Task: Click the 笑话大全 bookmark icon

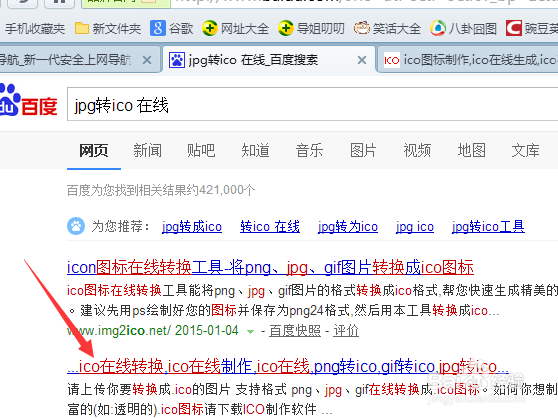Action: pyautogui.click(x=362, y=28)
